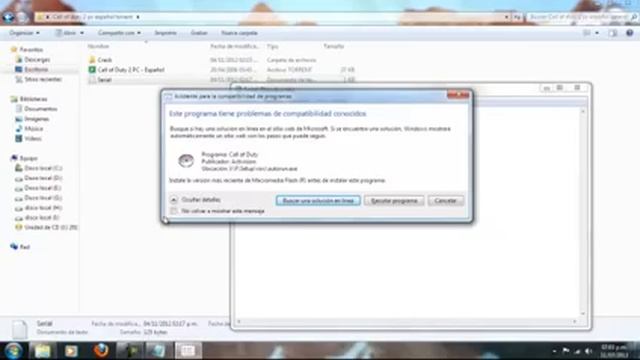Screen dimensions: 640x360
Task: Open the File Explorer taskbar icon
Action: (42, 350)
